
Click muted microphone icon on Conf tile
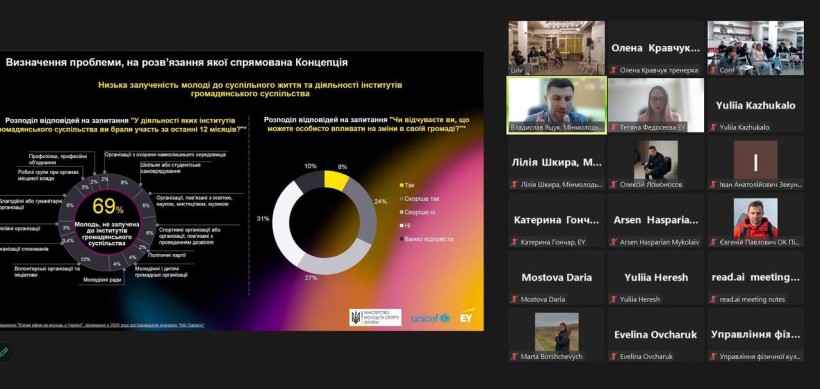713,70
